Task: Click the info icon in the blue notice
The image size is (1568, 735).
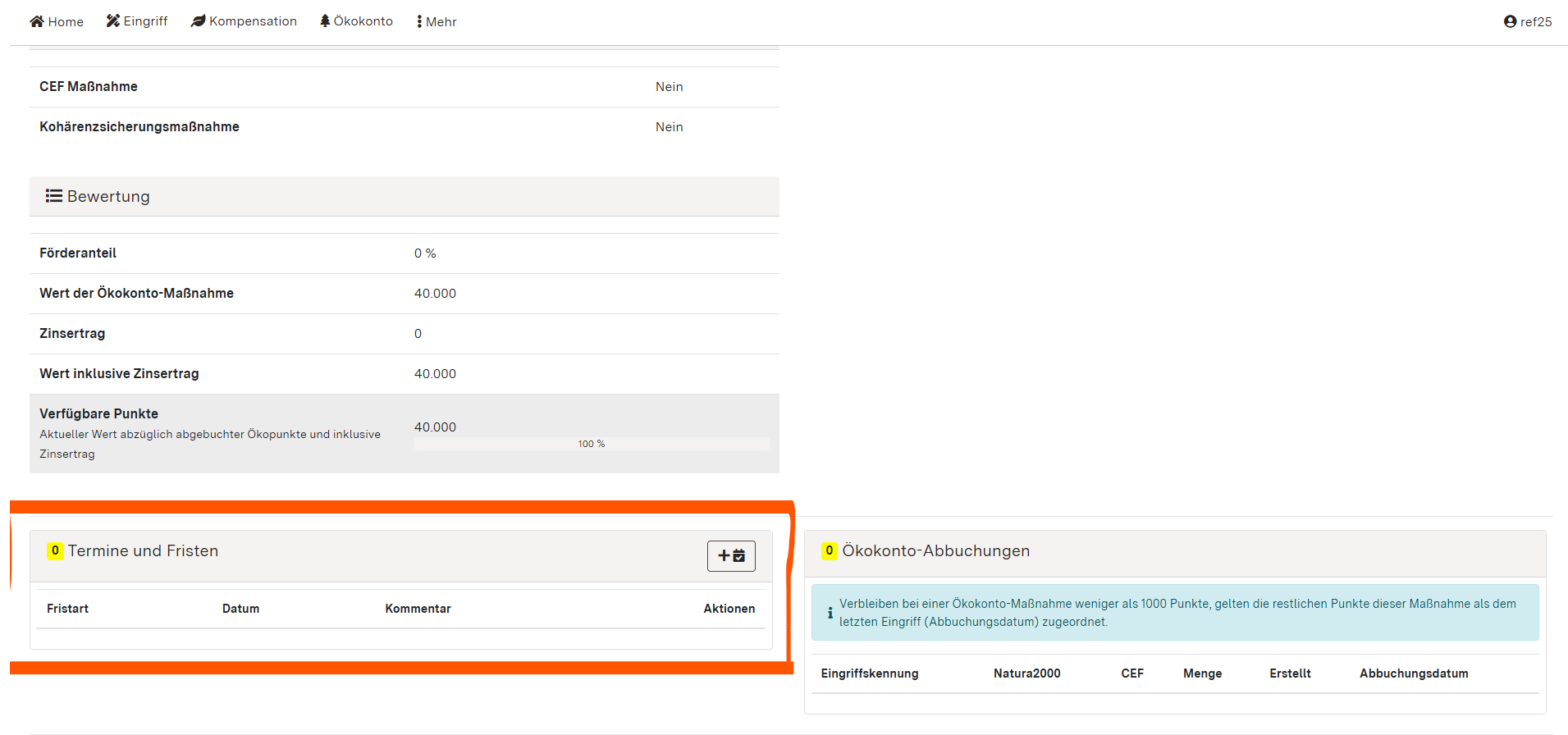Action: [x=830, y=613]
